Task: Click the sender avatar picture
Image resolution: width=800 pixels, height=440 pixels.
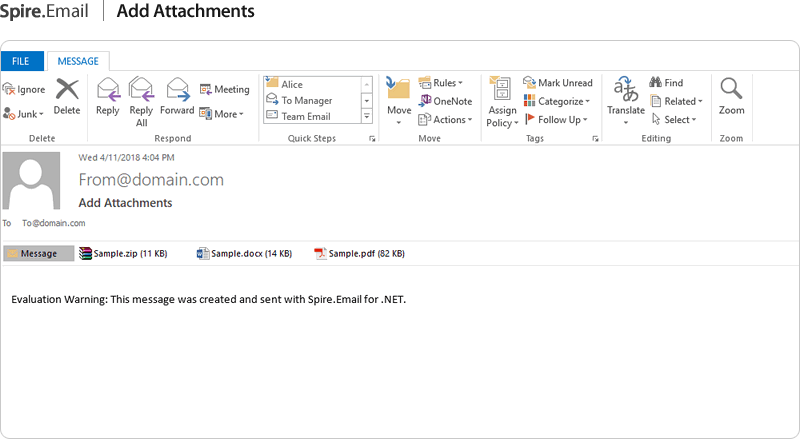Action: [x=37, y=181]
